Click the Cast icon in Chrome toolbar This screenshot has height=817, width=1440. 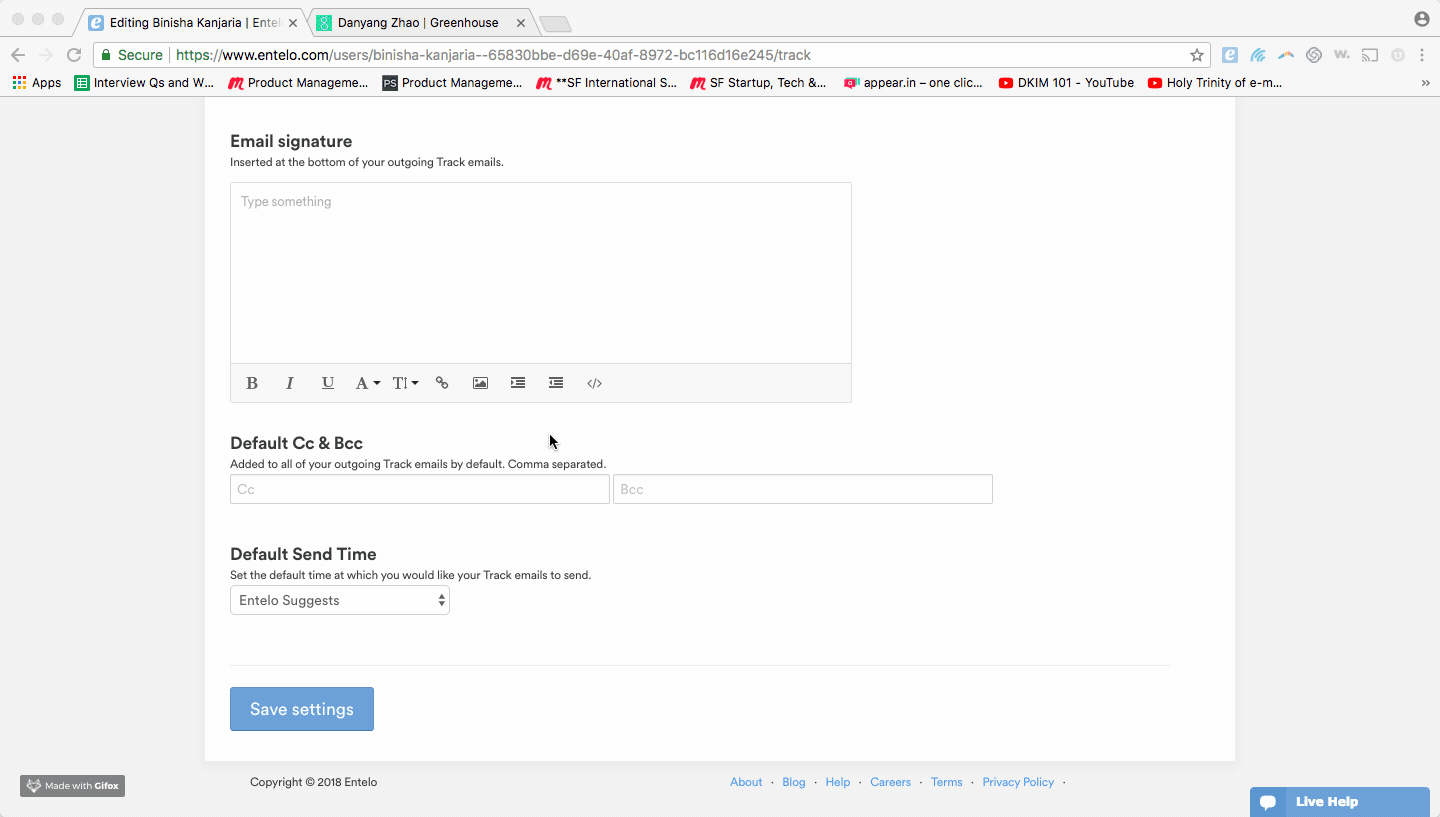pyautogui.click(x=1370, y=55)
